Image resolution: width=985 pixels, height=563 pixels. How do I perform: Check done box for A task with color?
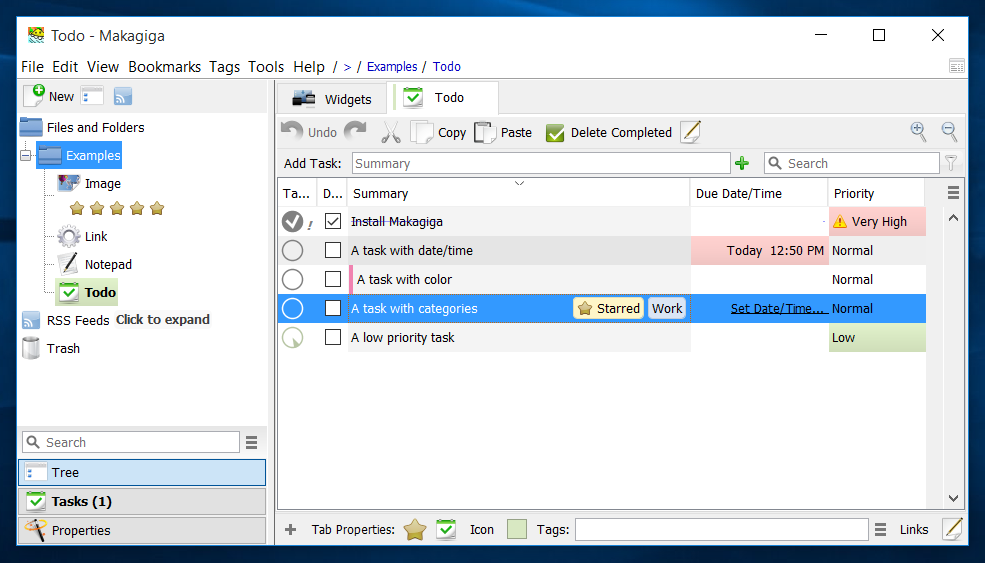pos(333,279)
